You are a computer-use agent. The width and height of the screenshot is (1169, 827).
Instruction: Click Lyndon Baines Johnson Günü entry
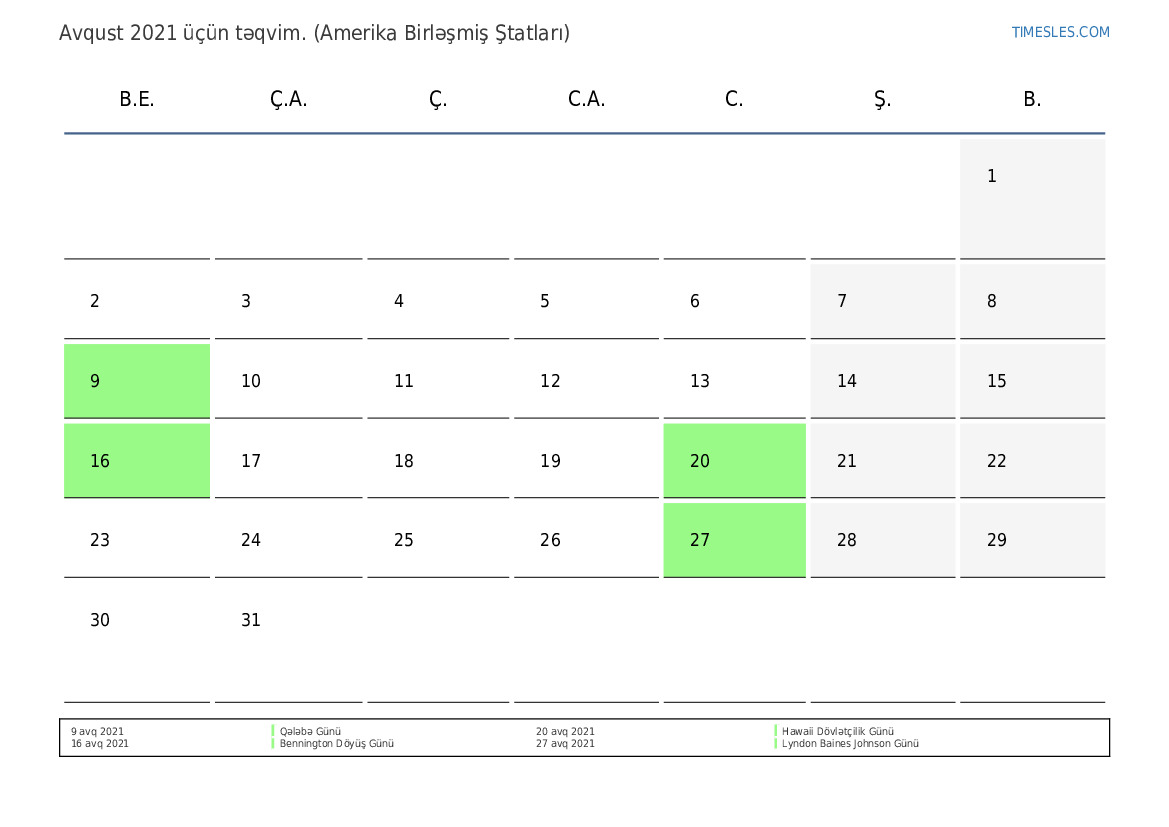point(850,744)
